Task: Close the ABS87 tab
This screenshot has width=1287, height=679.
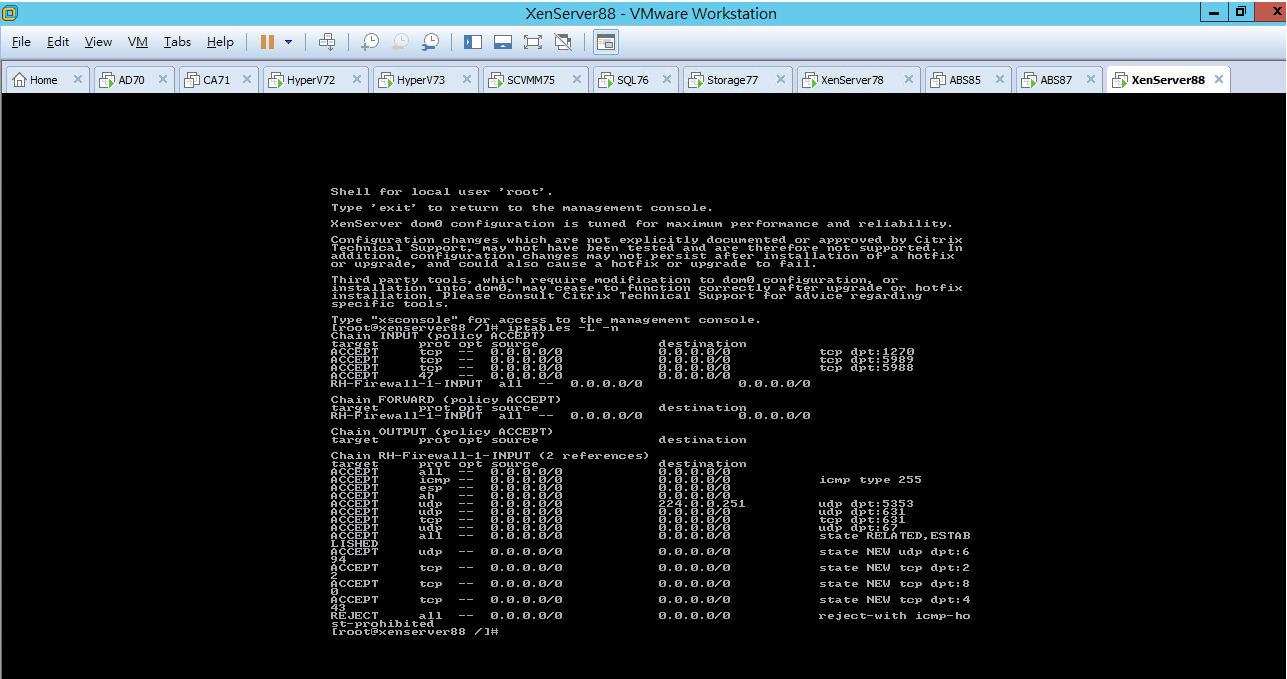Action: pos(1090,80)
